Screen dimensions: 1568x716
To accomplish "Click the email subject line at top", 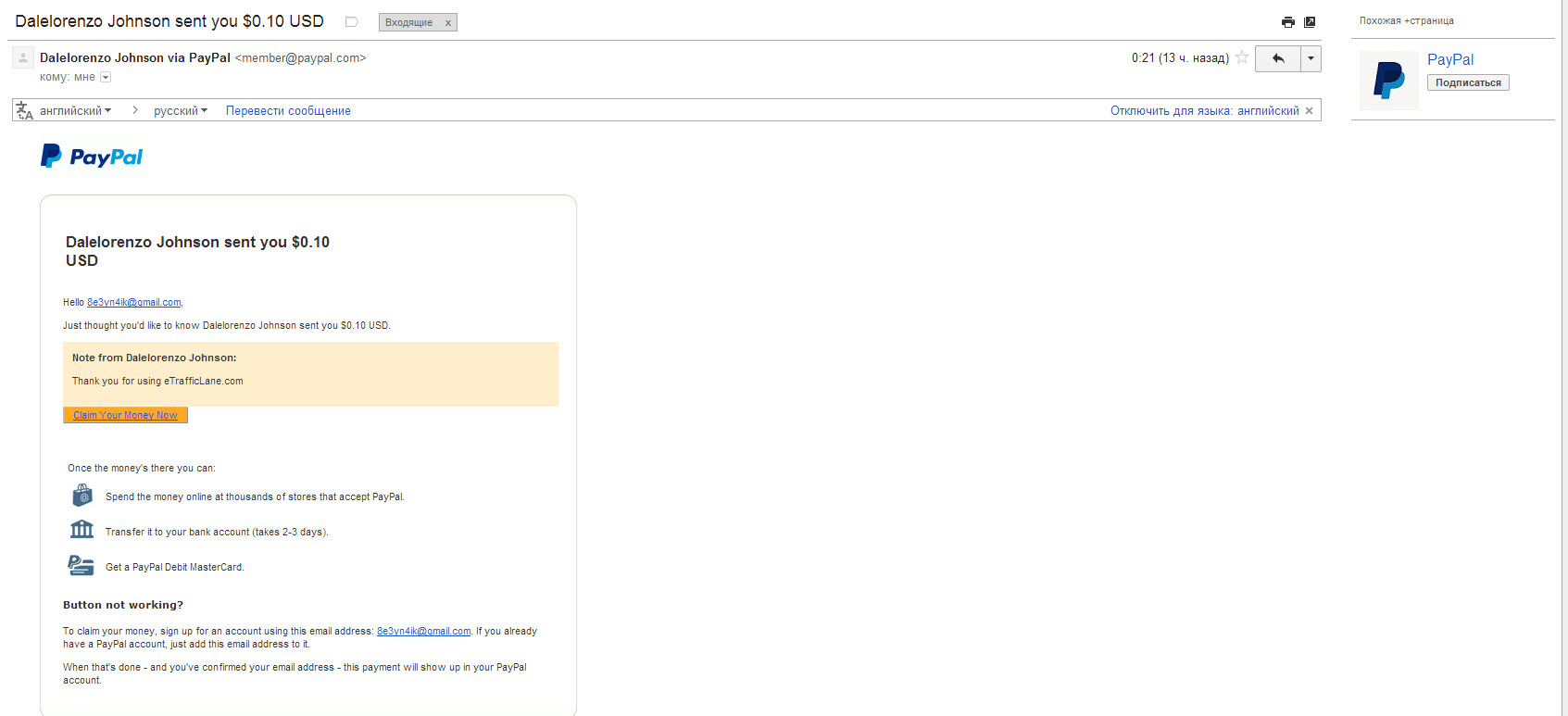I will [x=169, y=21].
